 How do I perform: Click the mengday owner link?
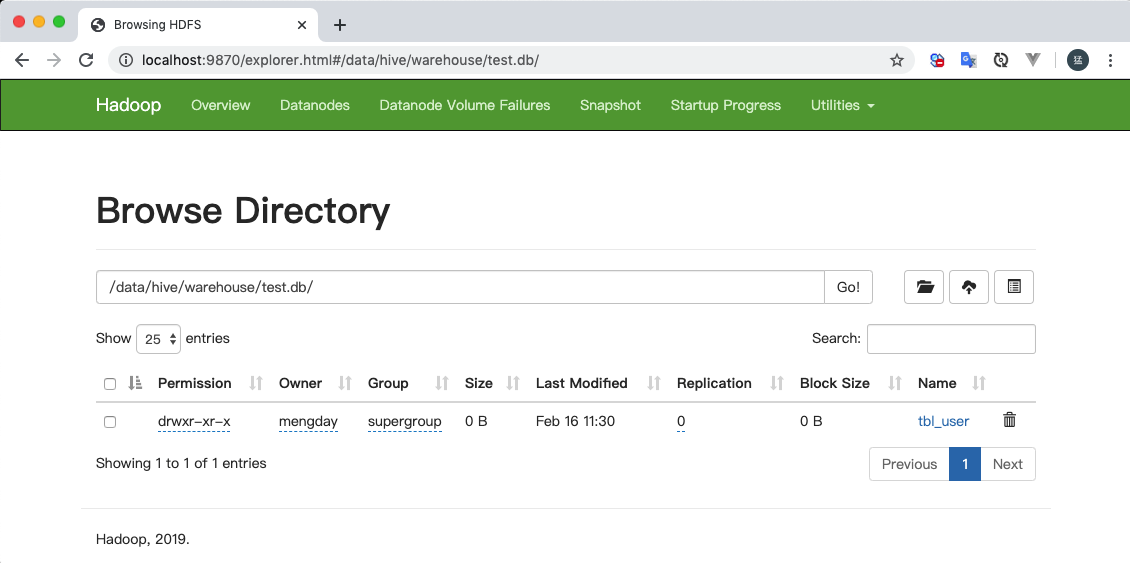pyautogui.click(x=308, y=421)
